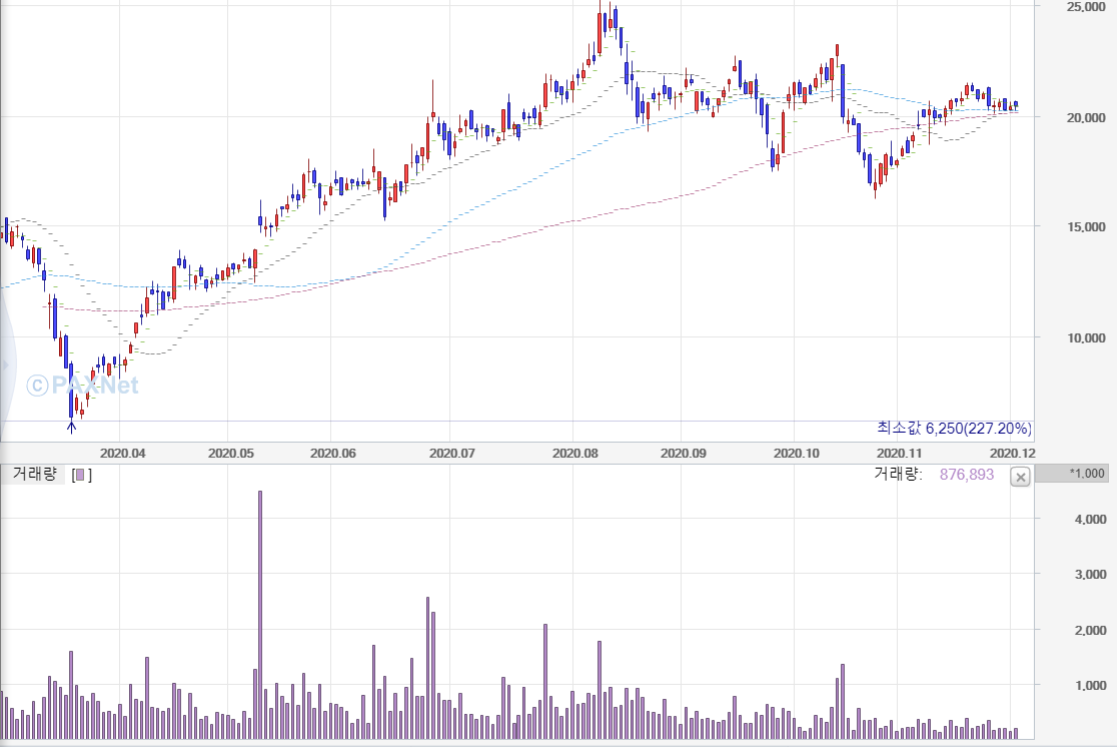Click the 2020.09 date axis label
Screen dimensions: 1117x747
(x=683, y=453)
